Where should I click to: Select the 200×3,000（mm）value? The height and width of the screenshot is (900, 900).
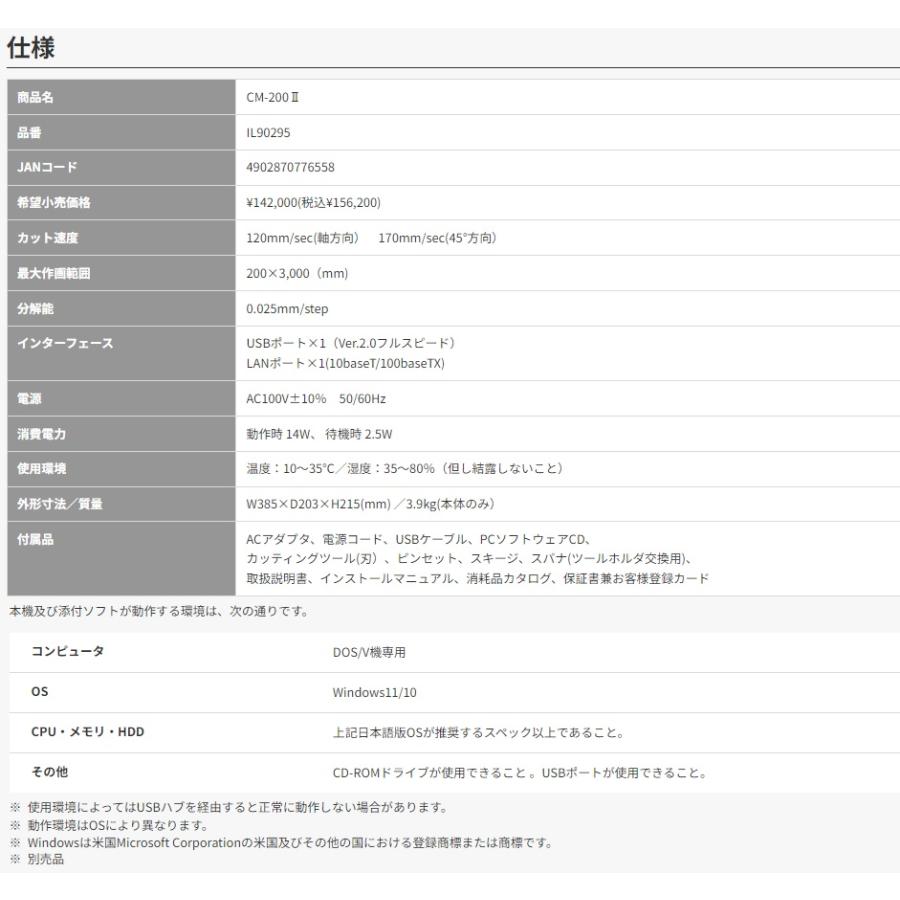click(297, 273)
